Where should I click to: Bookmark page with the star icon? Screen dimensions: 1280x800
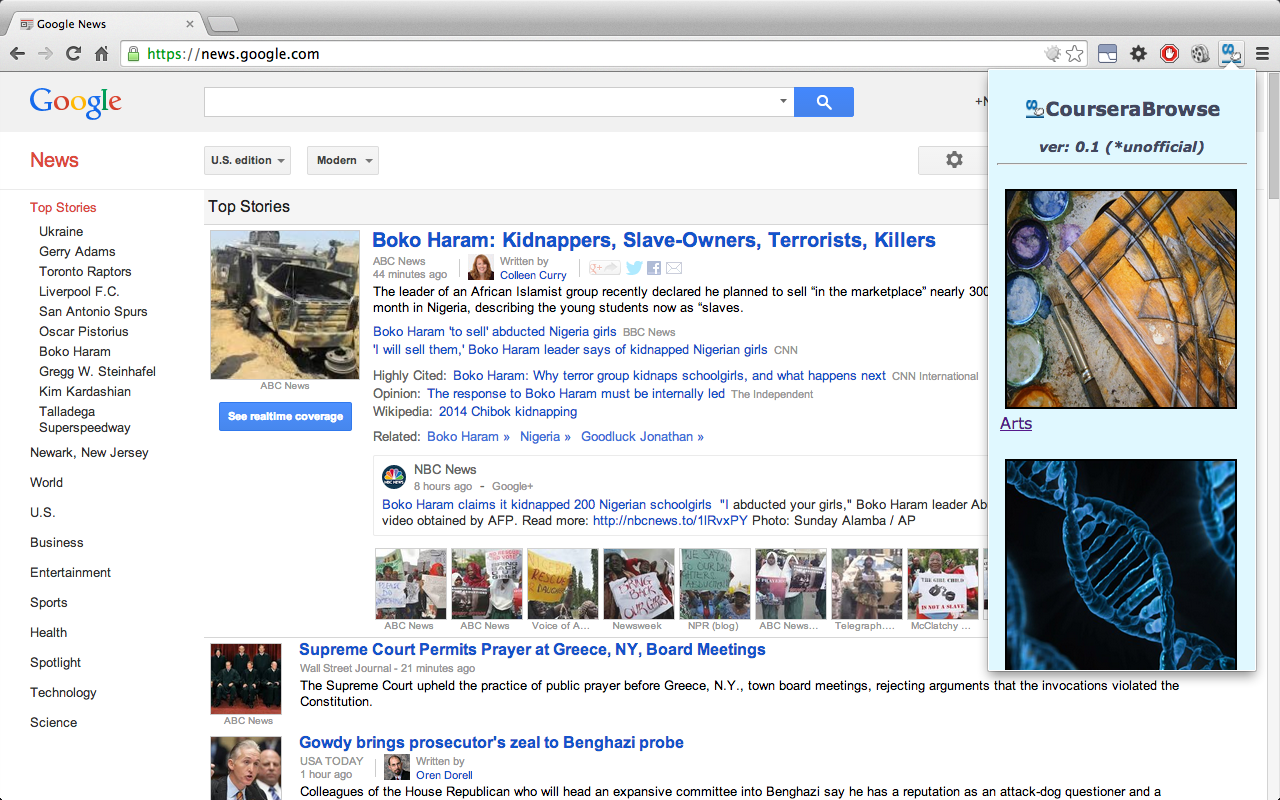point(1075,54)
